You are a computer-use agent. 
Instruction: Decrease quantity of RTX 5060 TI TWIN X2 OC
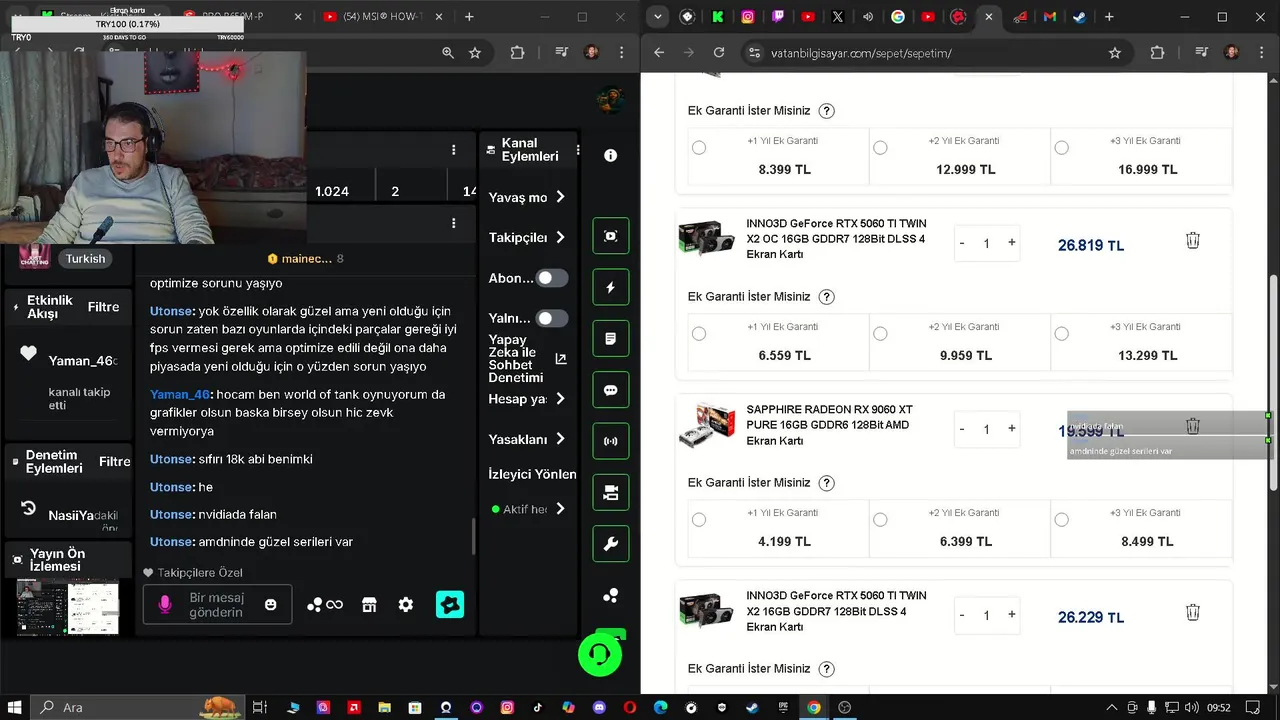coord(962,243)
